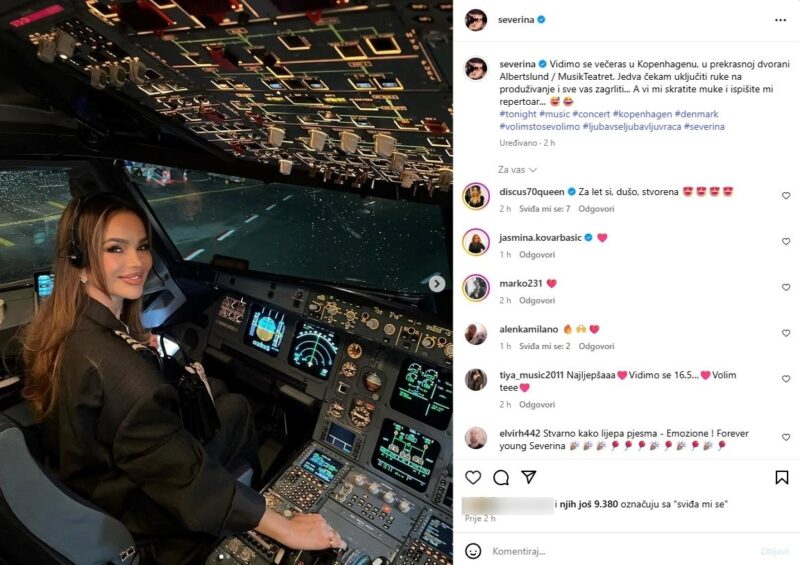The height and width of the screenshot is (565, 800).
Task: Open the emoji picker in comment box
Action: (x=473, y=551)
